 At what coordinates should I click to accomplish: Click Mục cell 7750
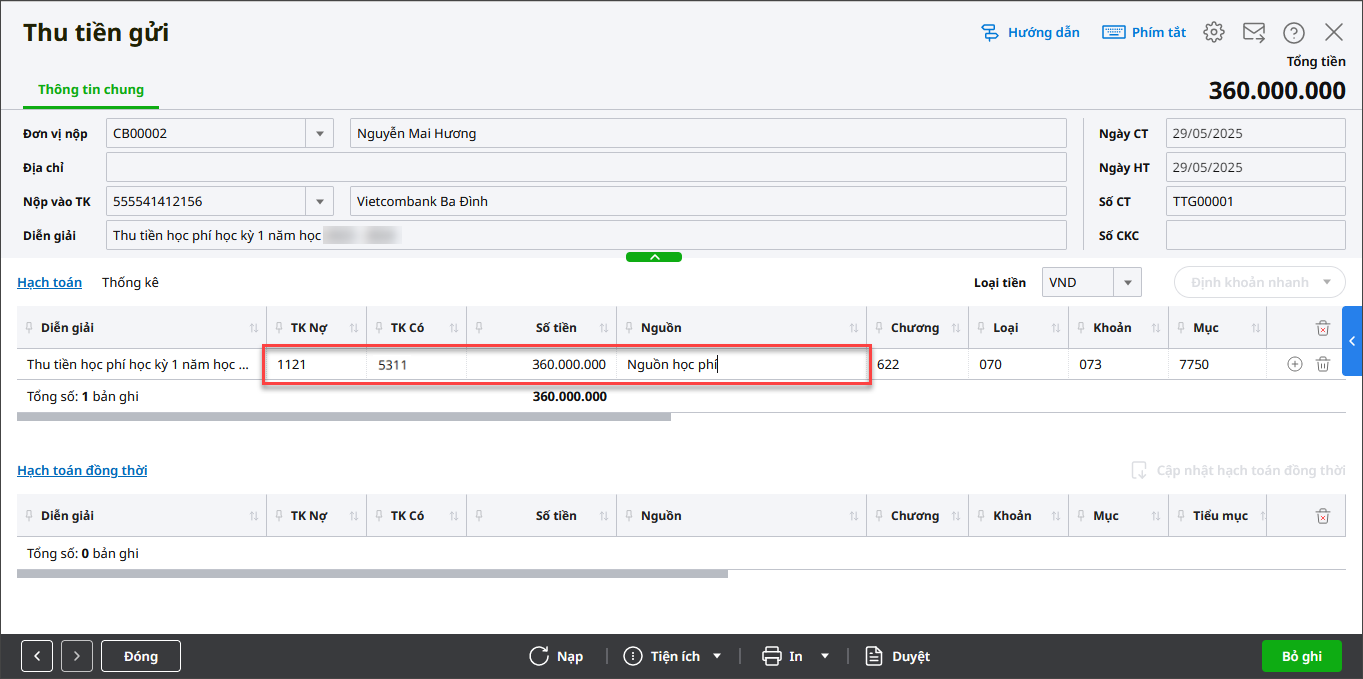pyautogui.click(x=1218, y=364)
